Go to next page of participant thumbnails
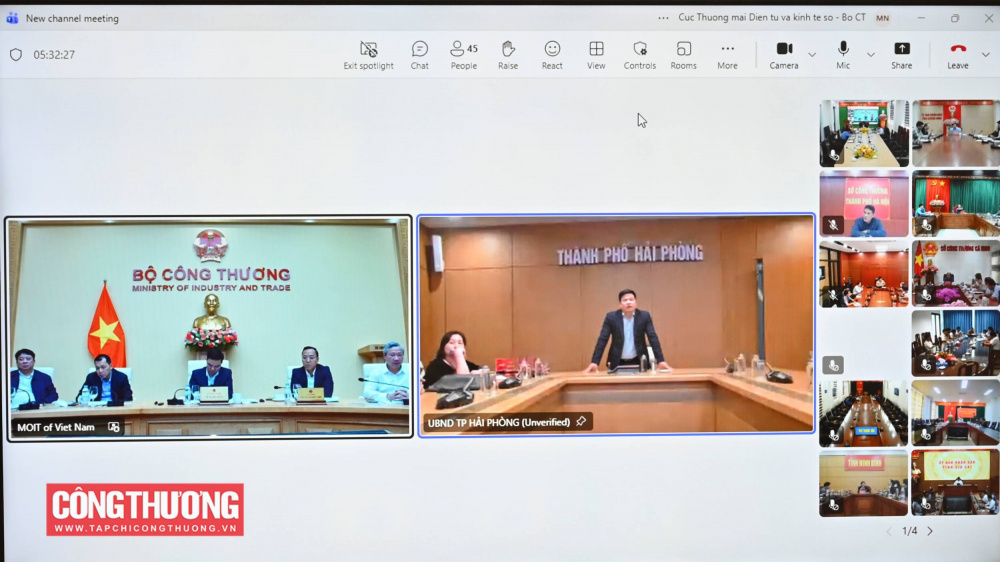 pyautogui.click(x=930, y=531)
